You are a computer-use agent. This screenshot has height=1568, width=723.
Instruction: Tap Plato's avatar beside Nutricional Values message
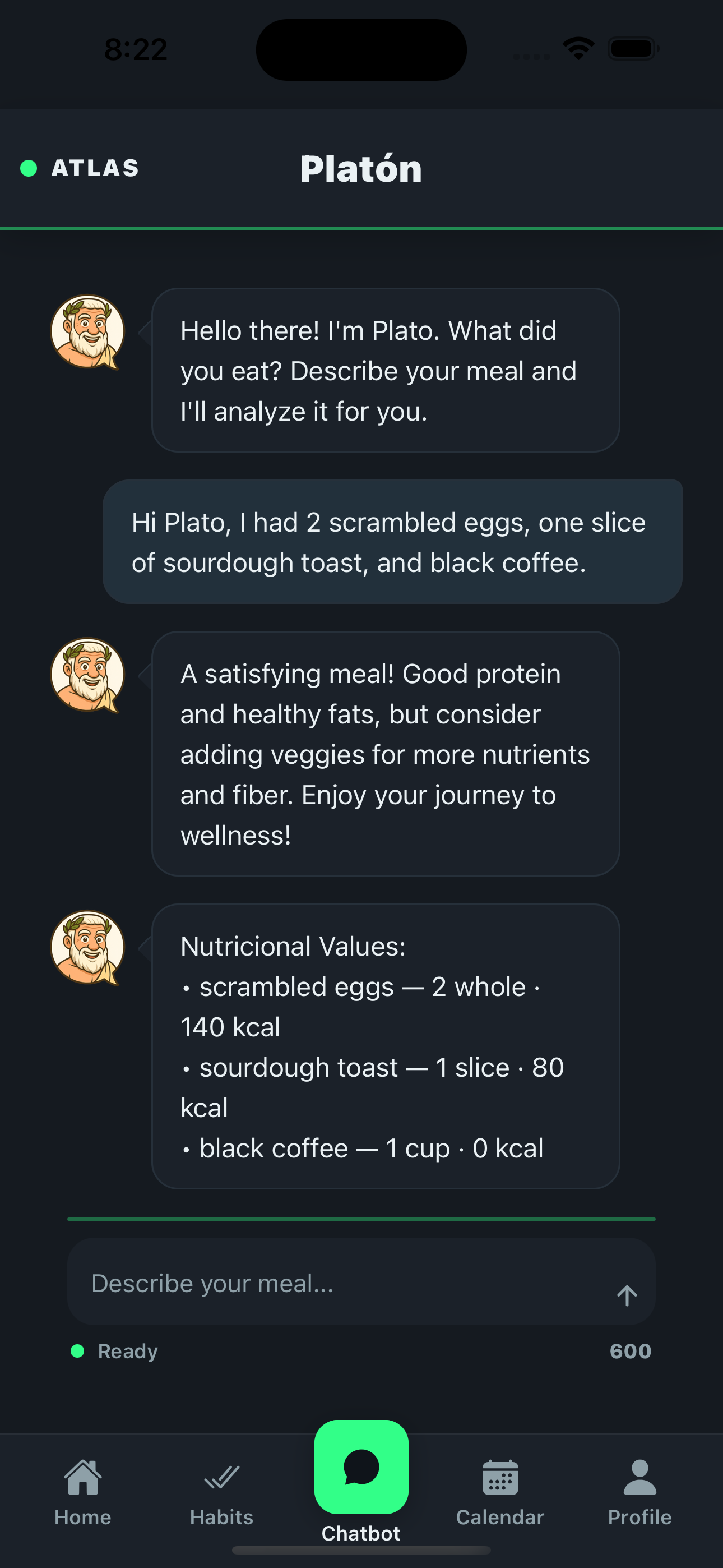pos(87,947)
